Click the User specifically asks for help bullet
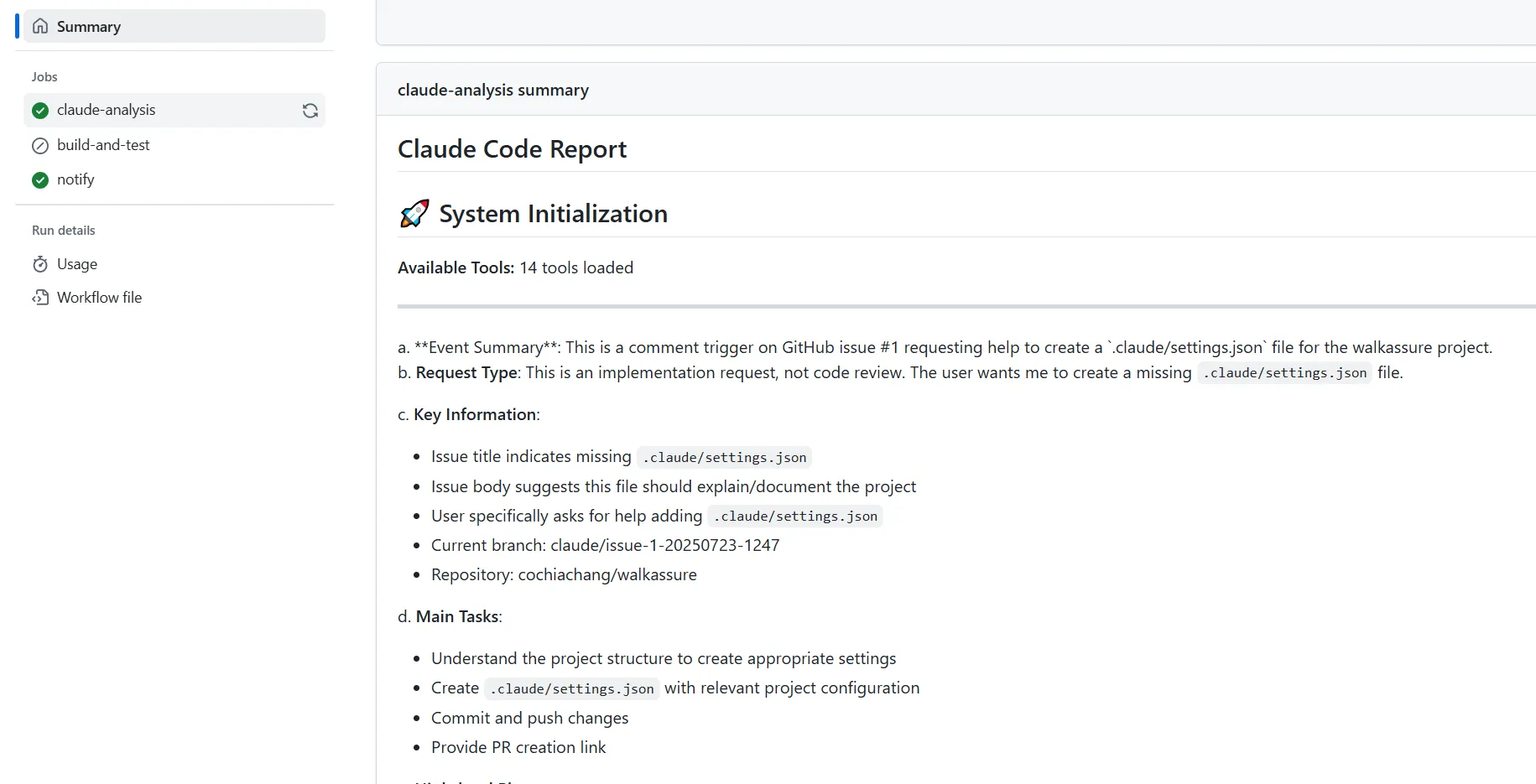This screenshot has width=1536, height=784. tap(657, 516)
